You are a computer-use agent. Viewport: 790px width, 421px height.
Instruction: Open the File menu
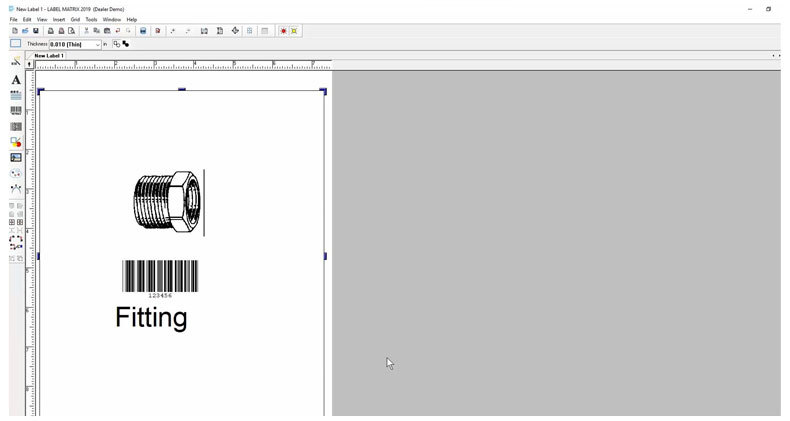point(14,20)
